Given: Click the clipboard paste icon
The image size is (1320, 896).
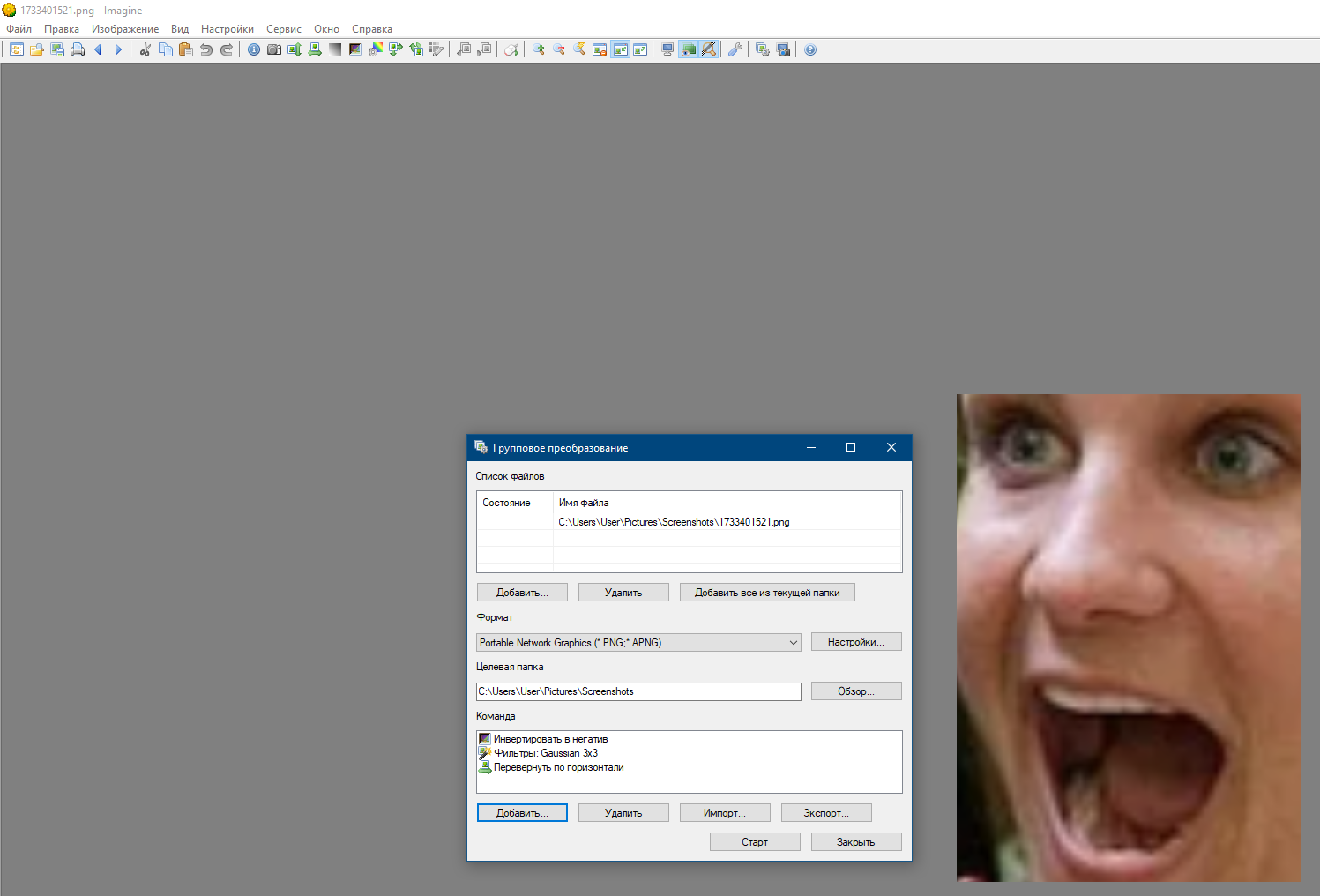Looking at the screenshot, I should point(186,49).
